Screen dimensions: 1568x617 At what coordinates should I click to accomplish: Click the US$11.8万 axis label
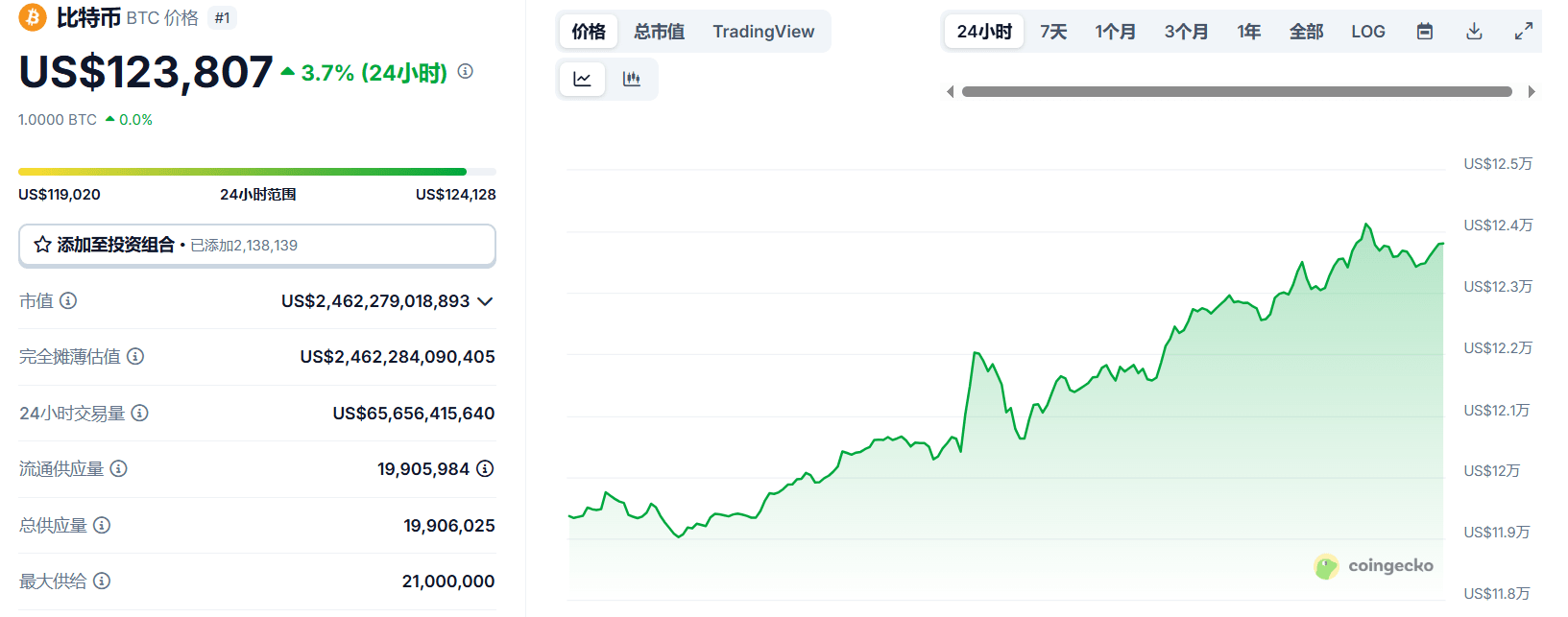click(x=1497, y=594)
